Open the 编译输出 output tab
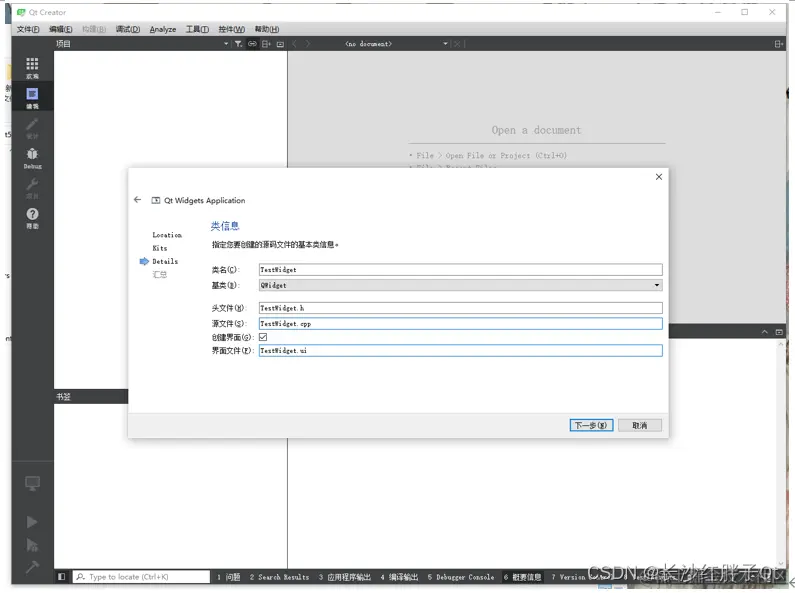This screenshot has width=795, height=593. (399, 577)
